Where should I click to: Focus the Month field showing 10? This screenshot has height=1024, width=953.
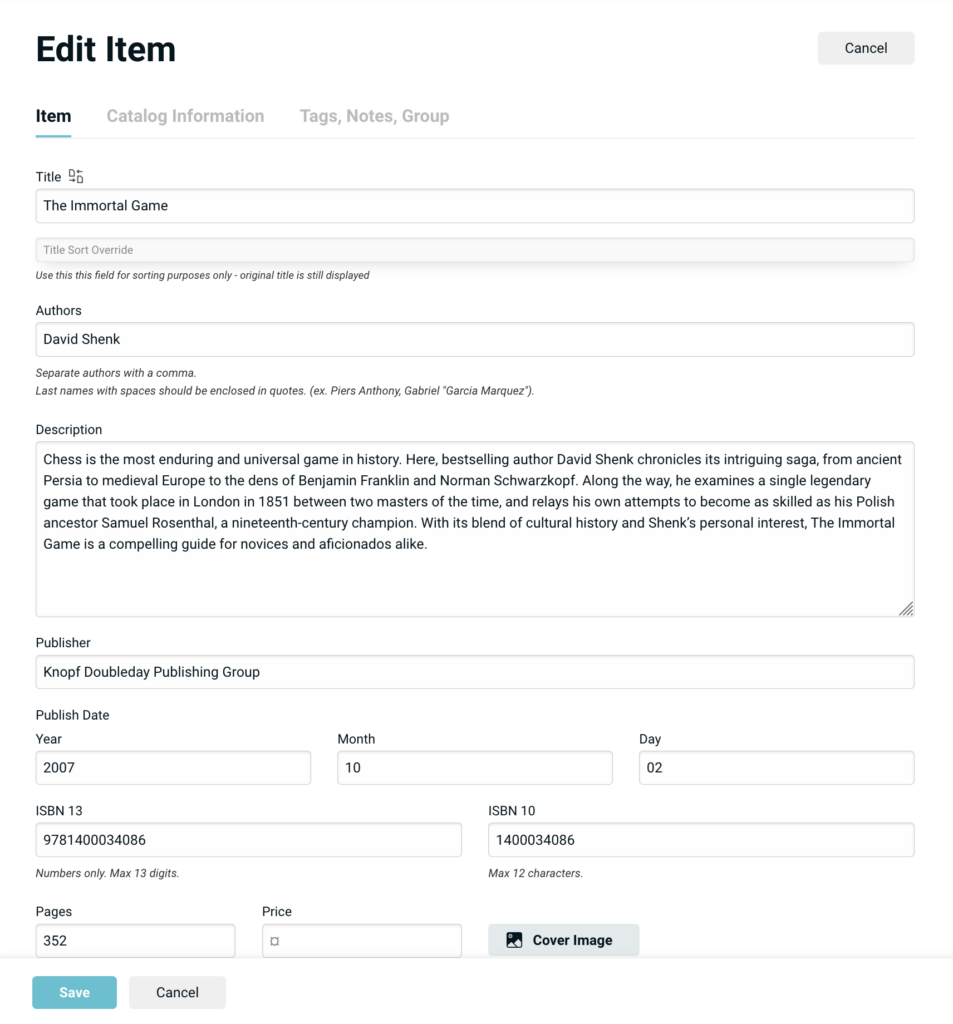(474, 768)
